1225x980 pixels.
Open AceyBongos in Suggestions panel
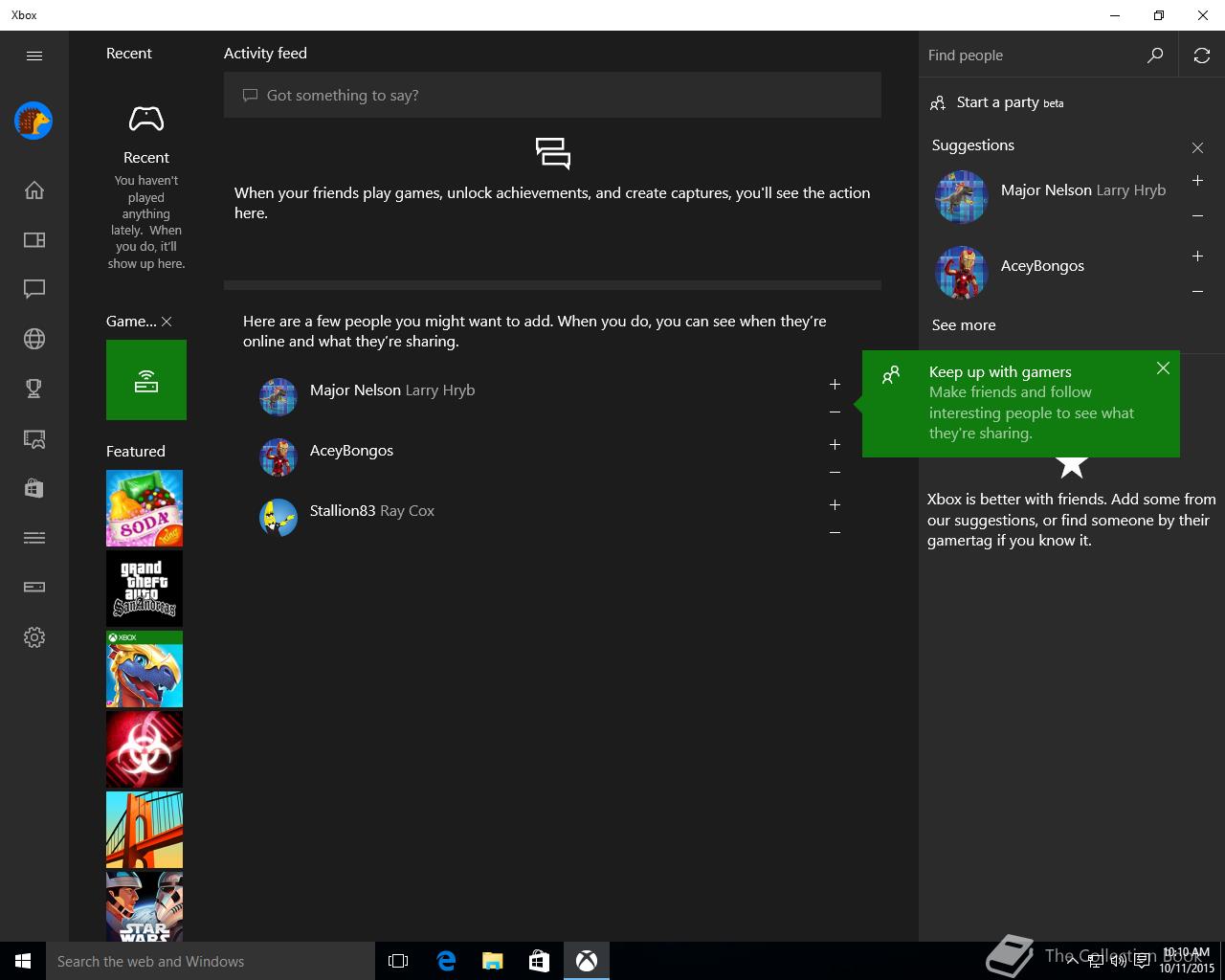point(1042,266)
